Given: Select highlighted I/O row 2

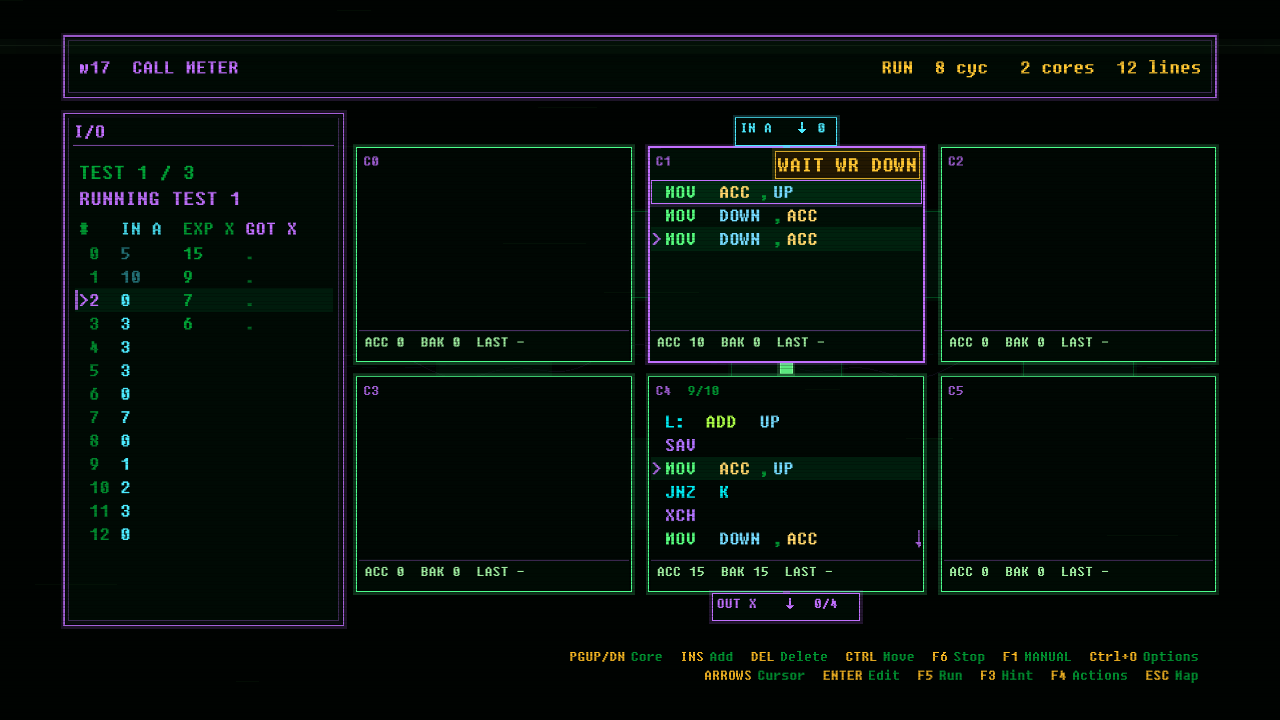Looking at the screenshot, I should coord(204,300).
